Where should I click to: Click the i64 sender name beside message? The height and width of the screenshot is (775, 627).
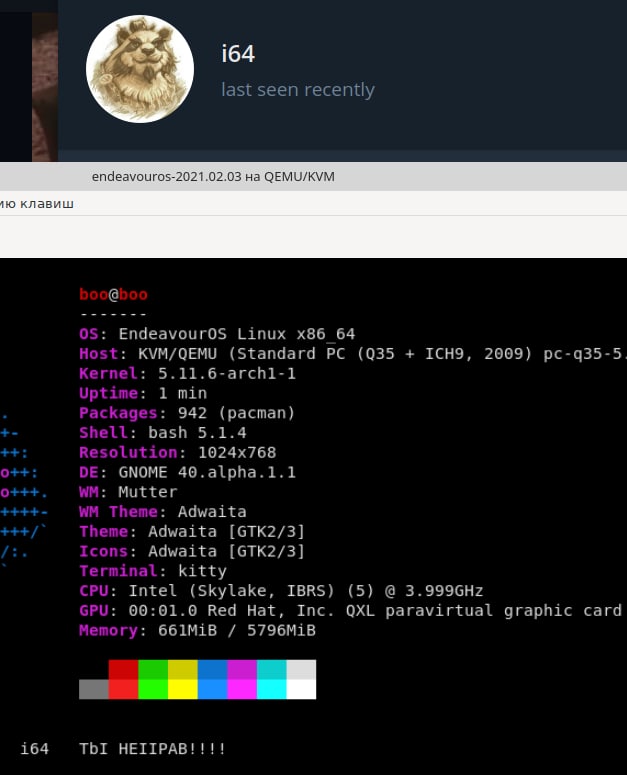35,749
